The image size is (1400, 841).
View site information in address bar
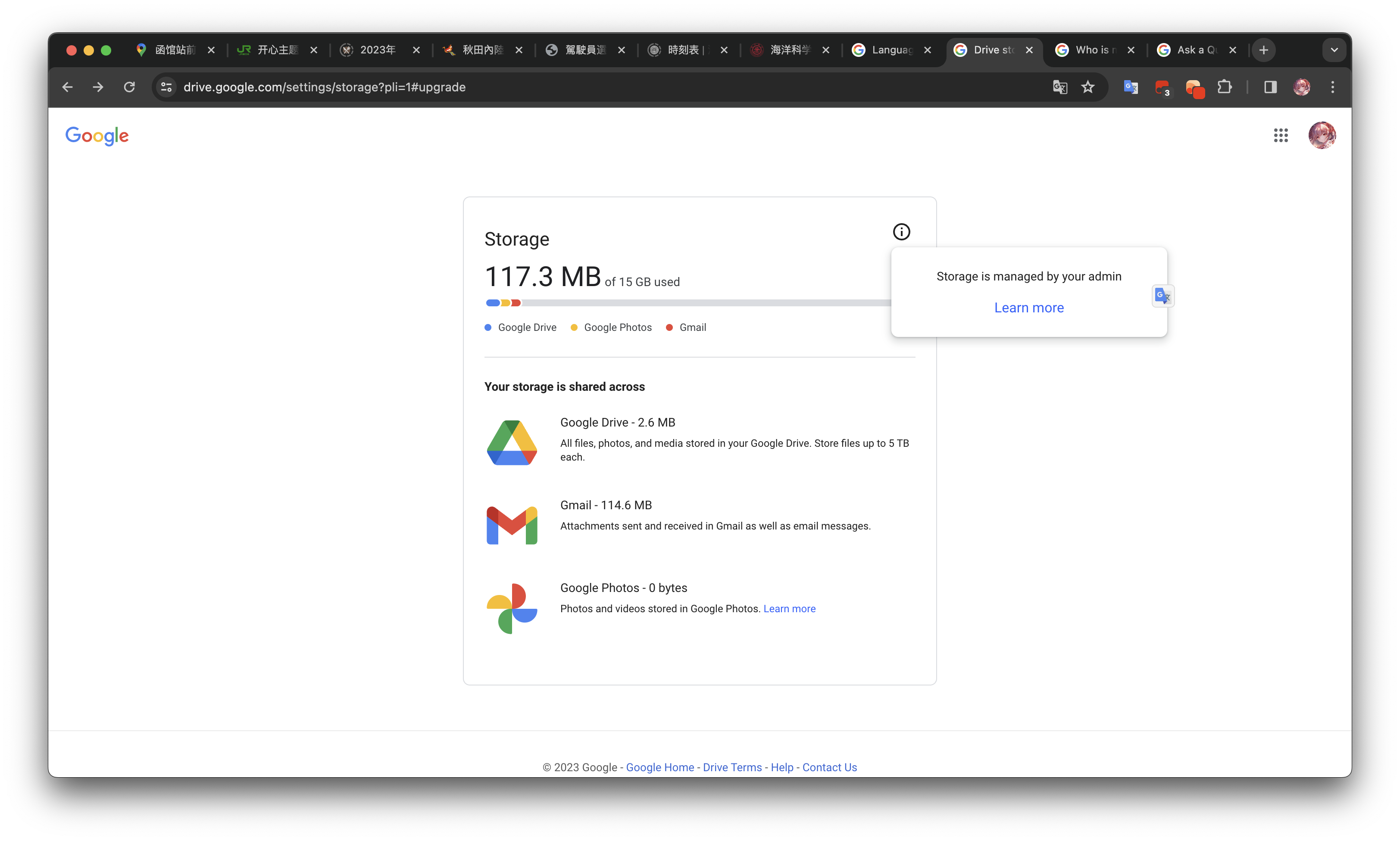167,87
